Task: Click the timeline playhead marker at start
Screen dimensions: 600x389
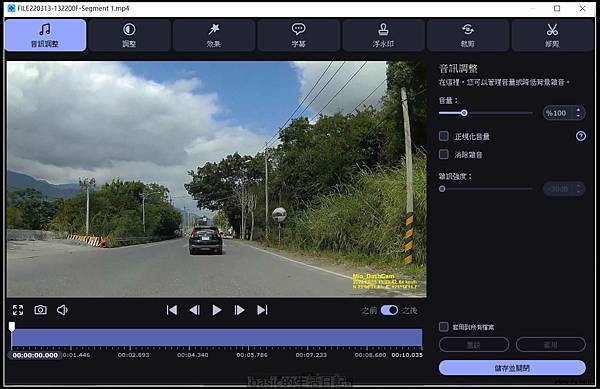Action: pos(12,326)
